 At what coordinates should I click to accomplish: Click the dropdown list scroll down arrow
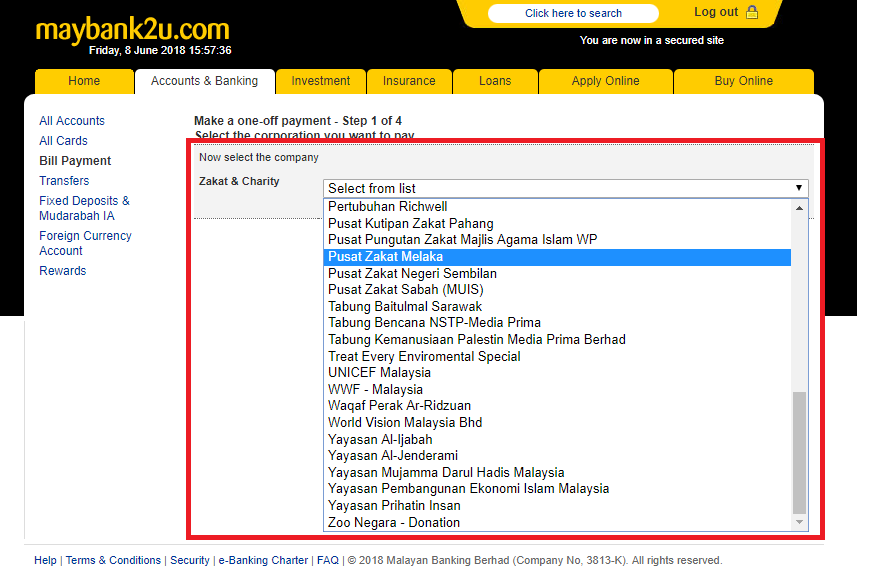click(x=799, y=522)
